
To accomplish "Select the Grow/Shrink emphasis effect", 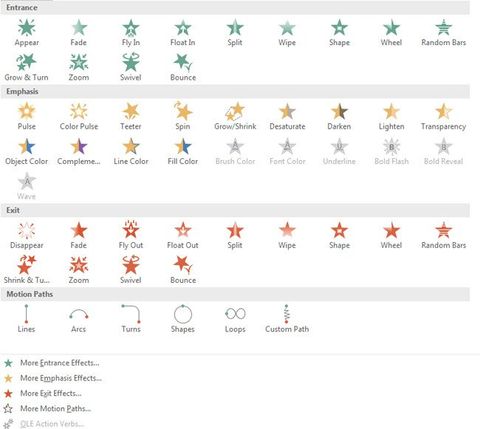I will click(x=235, y=117).
